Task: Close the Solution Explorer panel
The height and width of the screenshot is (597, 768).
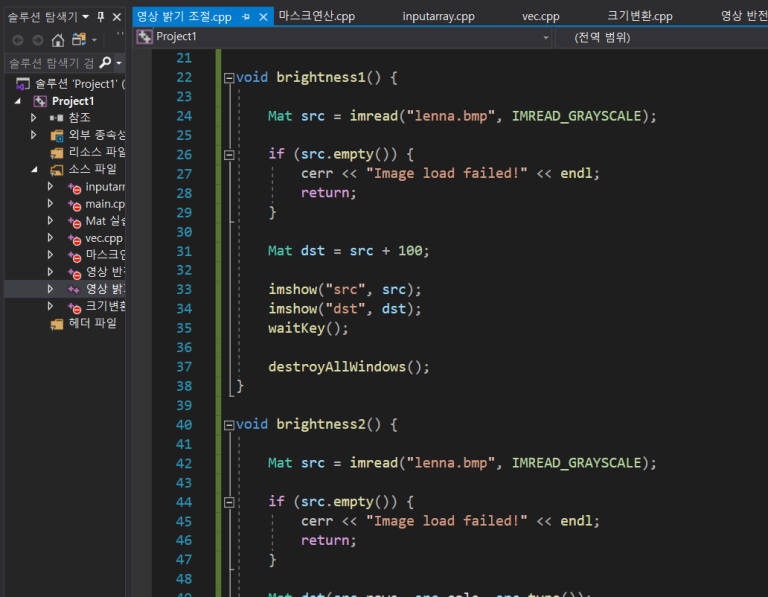Action: pyautogui.click(x=117, y=17)
